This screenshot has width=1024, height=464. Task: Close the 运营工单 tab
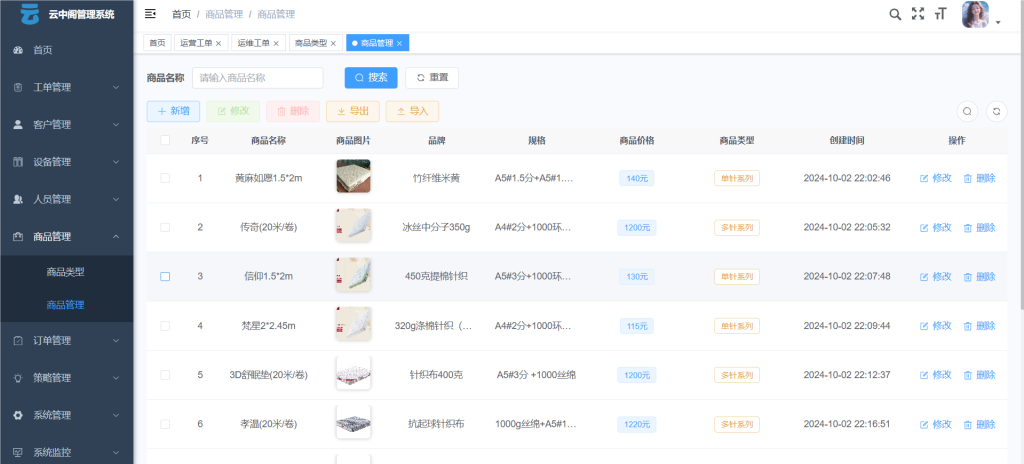(x=219, y=43)
